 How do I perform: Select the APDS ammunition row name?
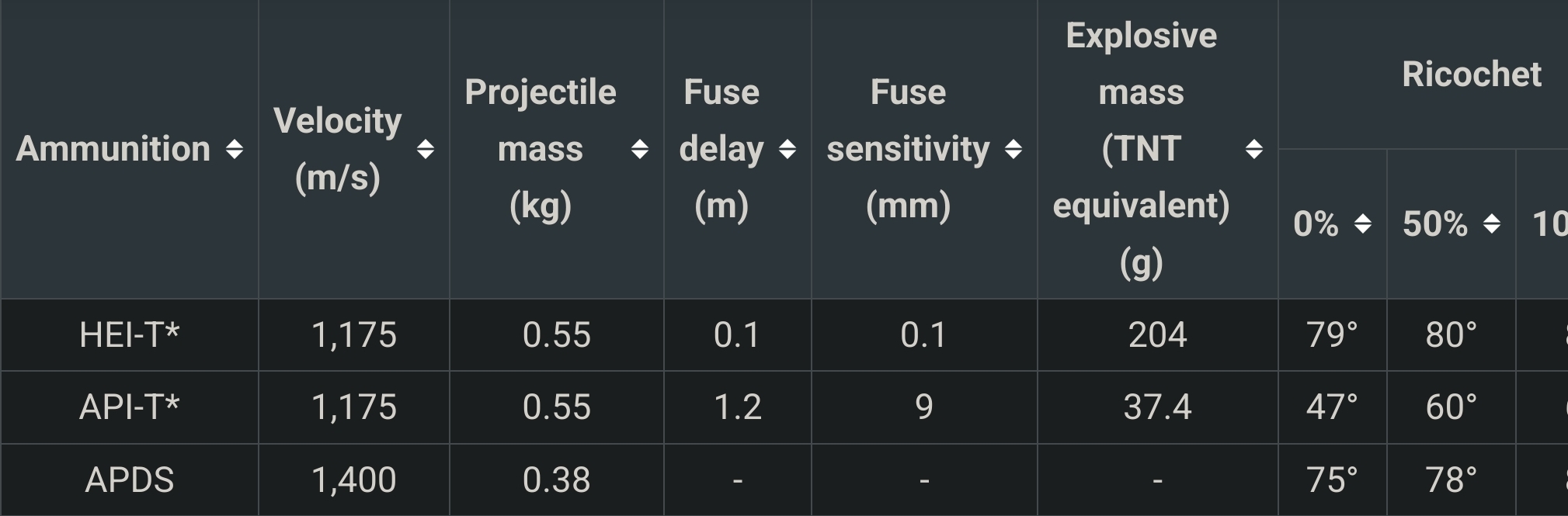click(130, 480)
